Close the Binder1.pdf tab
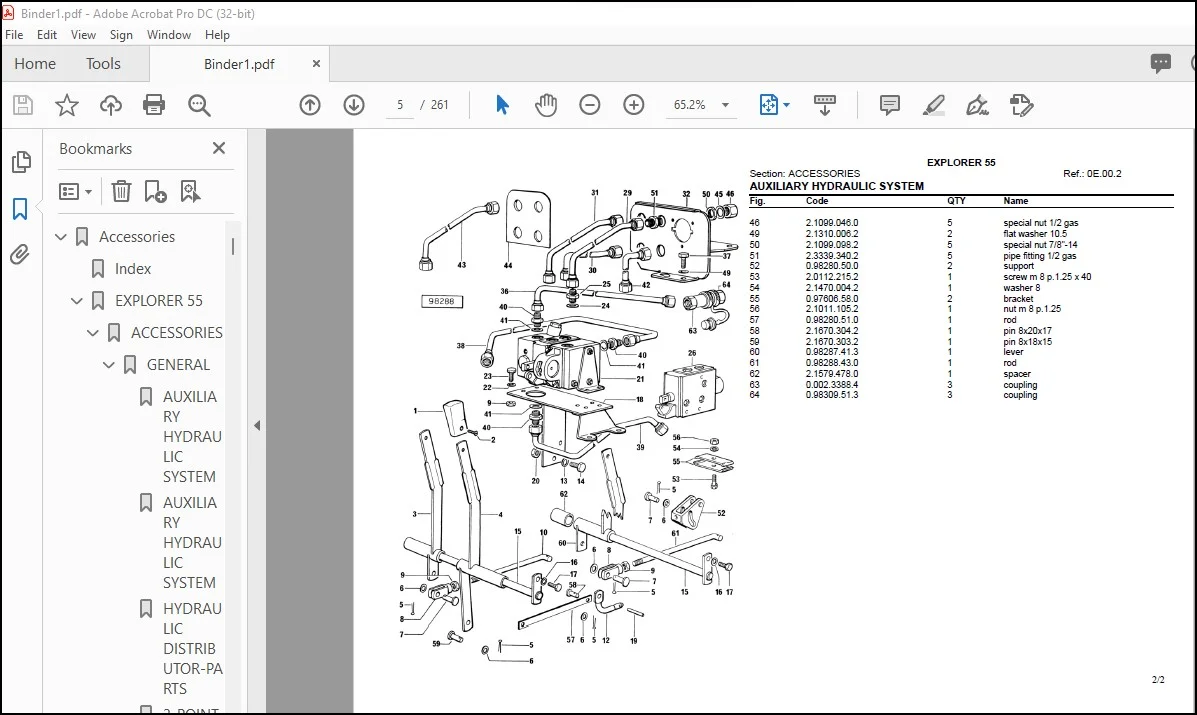1197x715 pixels. pos(316,64)
